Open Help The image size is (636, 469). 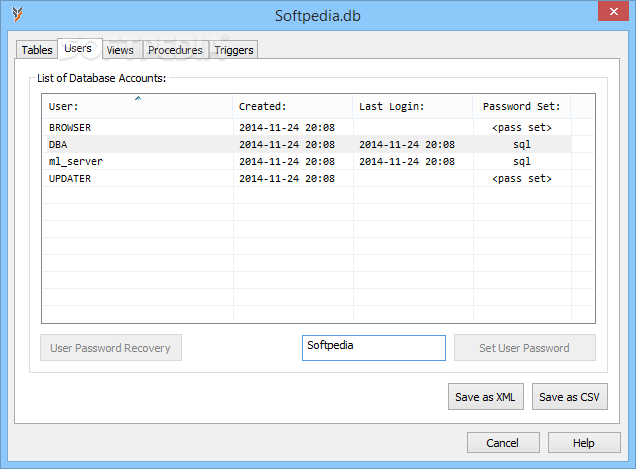(584, 443)
